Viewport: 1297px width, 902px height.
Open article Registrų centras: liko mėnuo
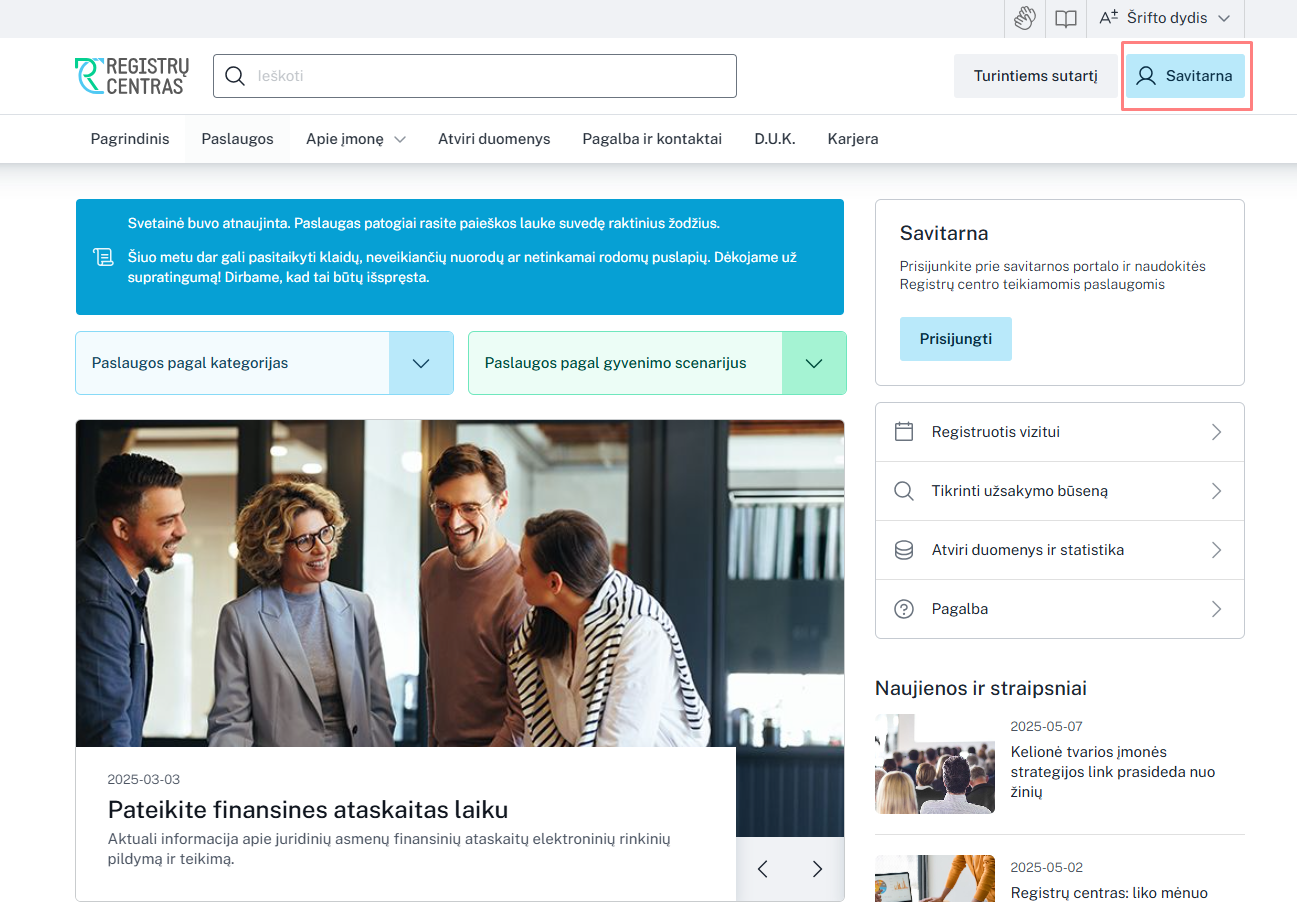coord(1109,893)
